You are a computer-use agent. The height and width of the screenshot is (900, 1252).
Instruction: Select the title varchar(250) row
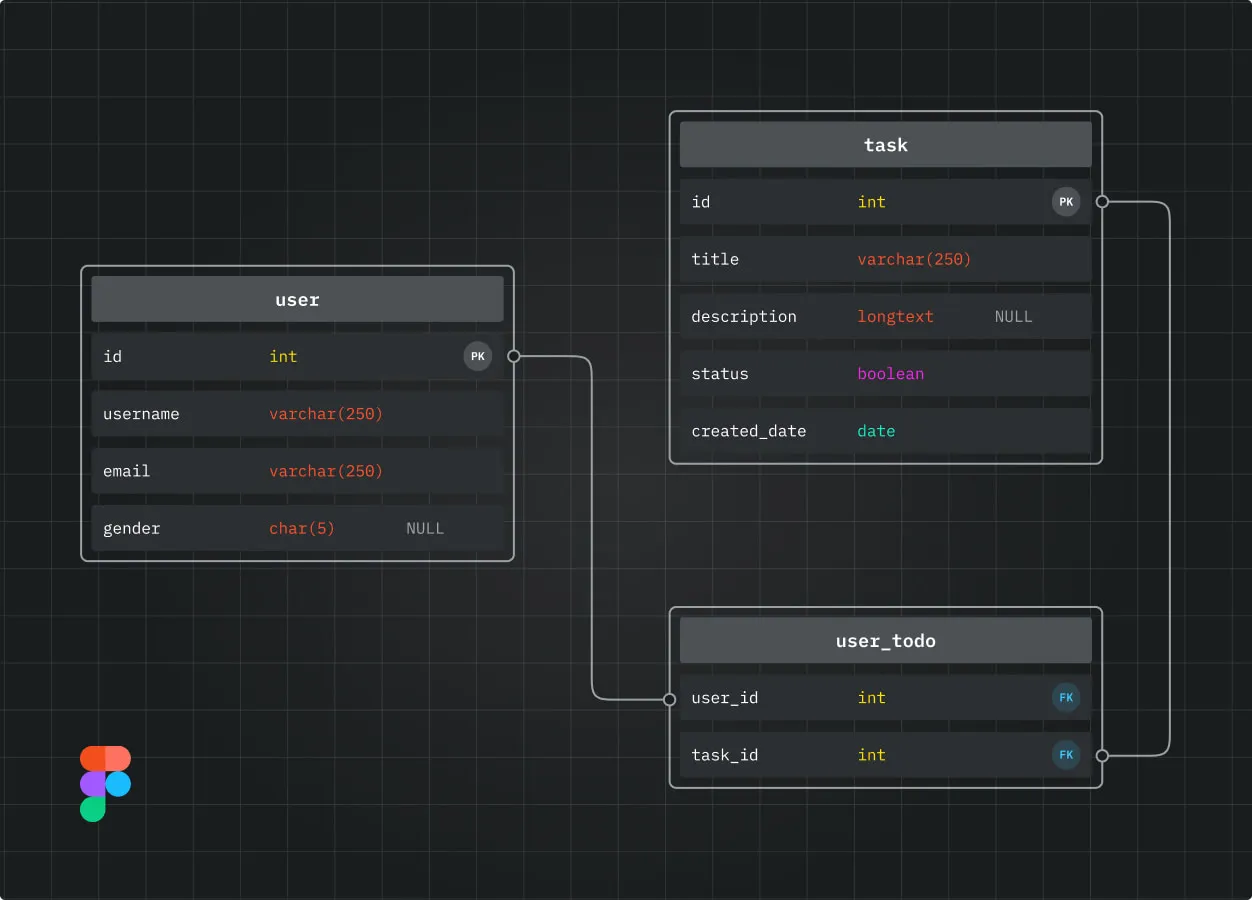click(x=885, y=259)
